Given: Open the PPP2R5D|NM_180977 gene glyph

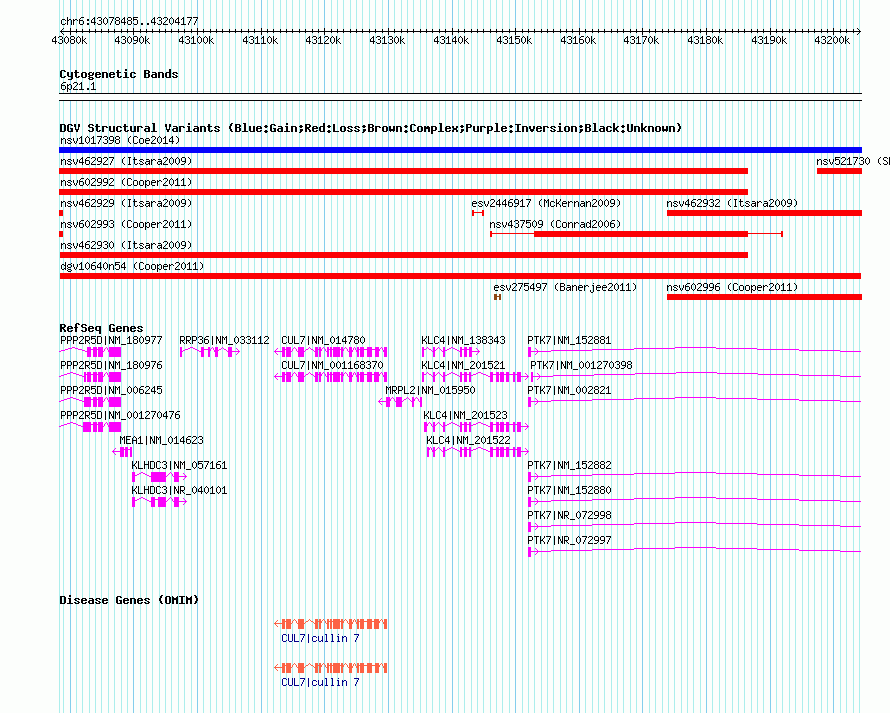Looking at the screenshot, I should (90, 352).
